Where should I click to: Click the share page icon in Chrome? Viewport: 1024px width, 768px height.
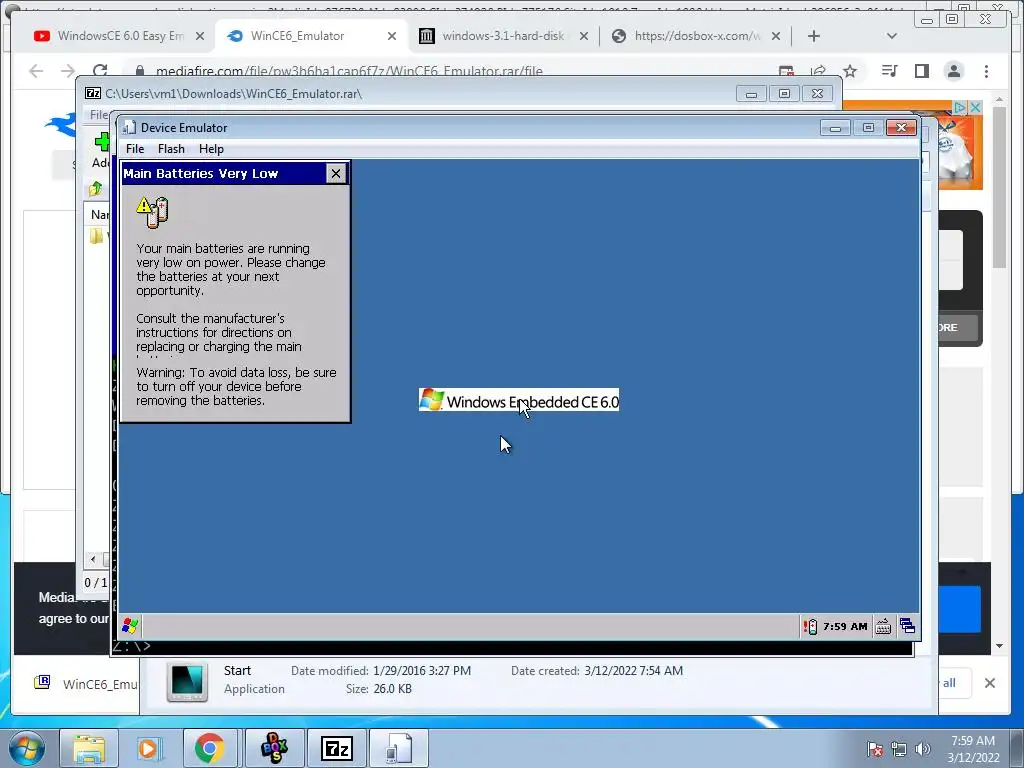(x=818, y=71)
